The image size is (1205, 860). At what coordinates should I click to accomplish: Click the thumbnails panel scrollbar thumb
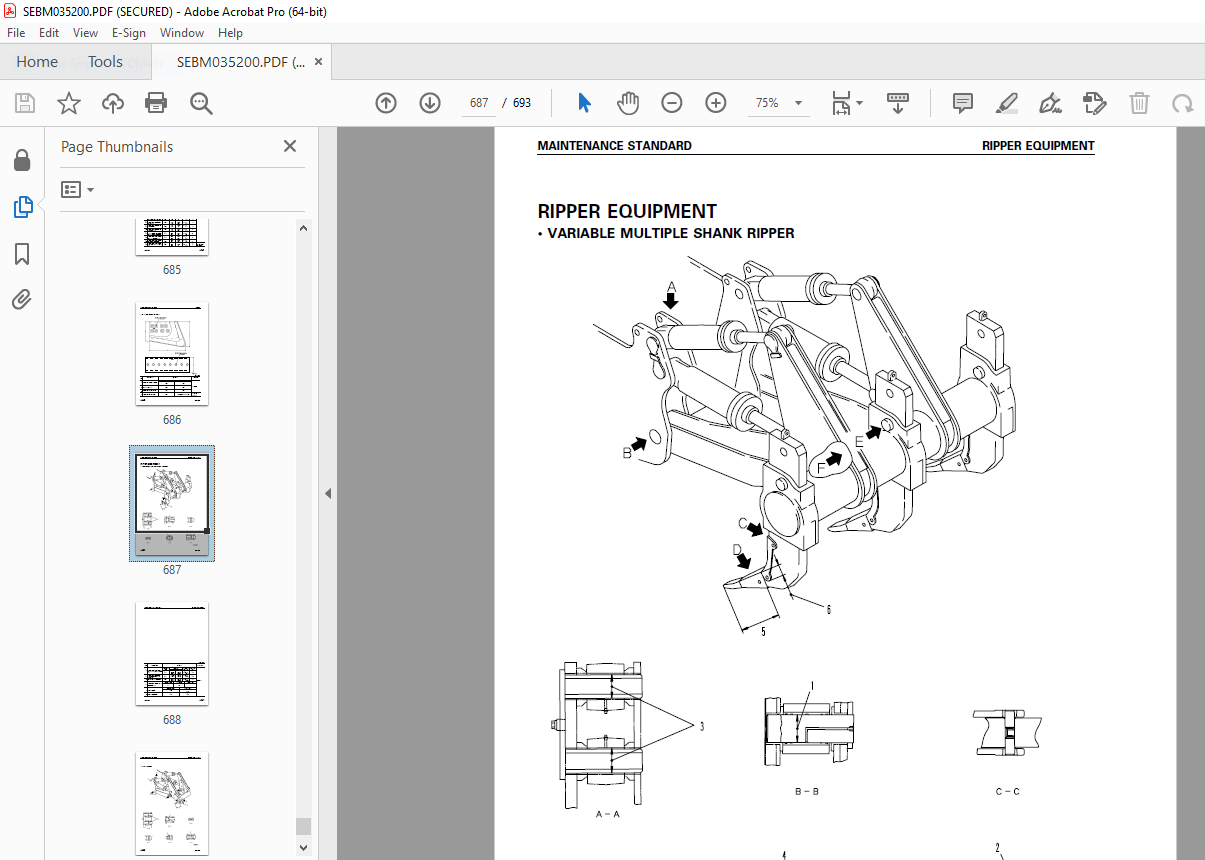[303, 826]
